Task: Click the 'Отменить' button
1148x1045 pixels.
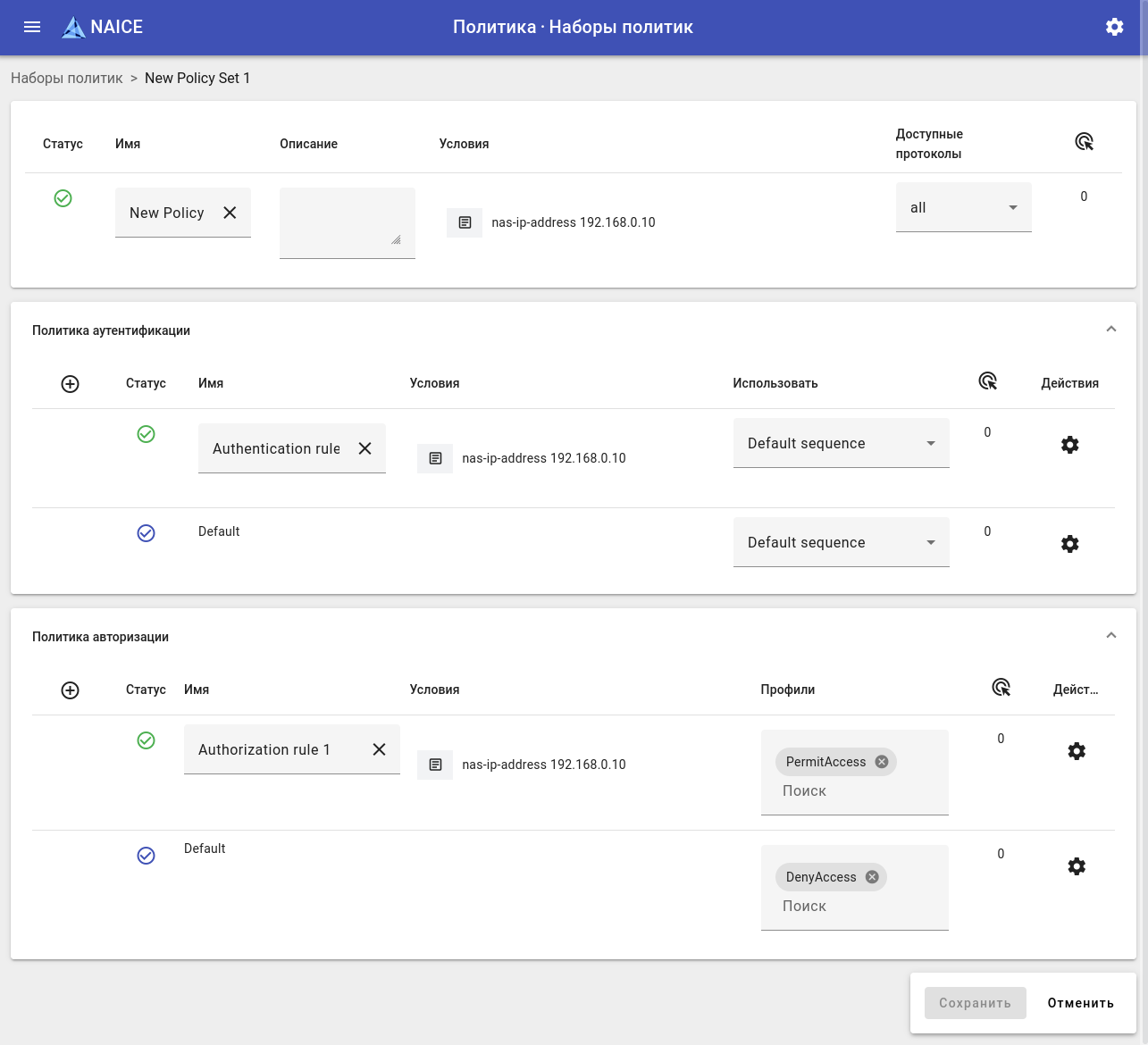Action: point(1080,1003)
